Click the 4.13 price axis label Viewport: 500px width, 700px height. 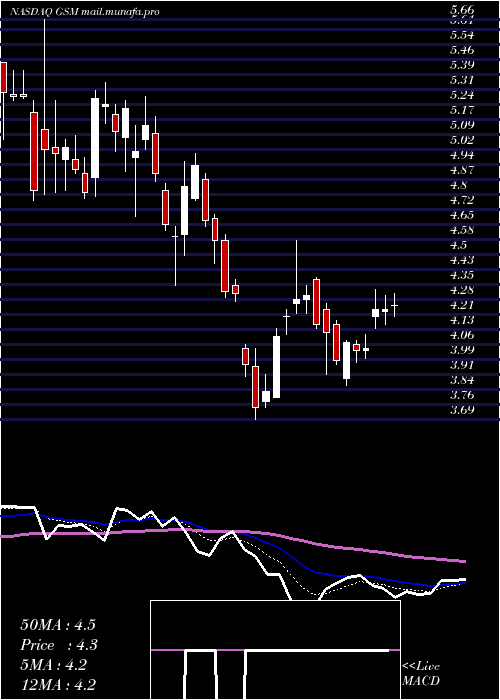[x=462, y=320]
